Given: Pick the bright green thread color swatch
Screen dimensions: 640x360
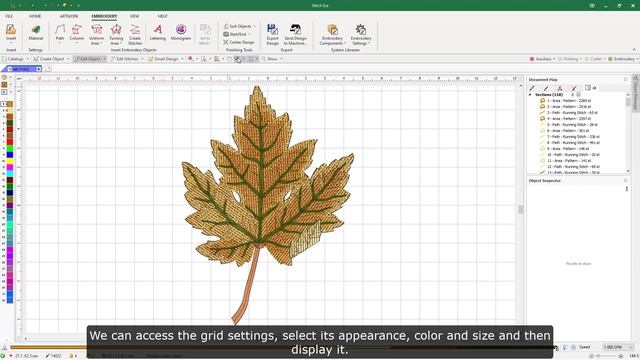Looking at the screenshot, I should (x=9, y=148).
